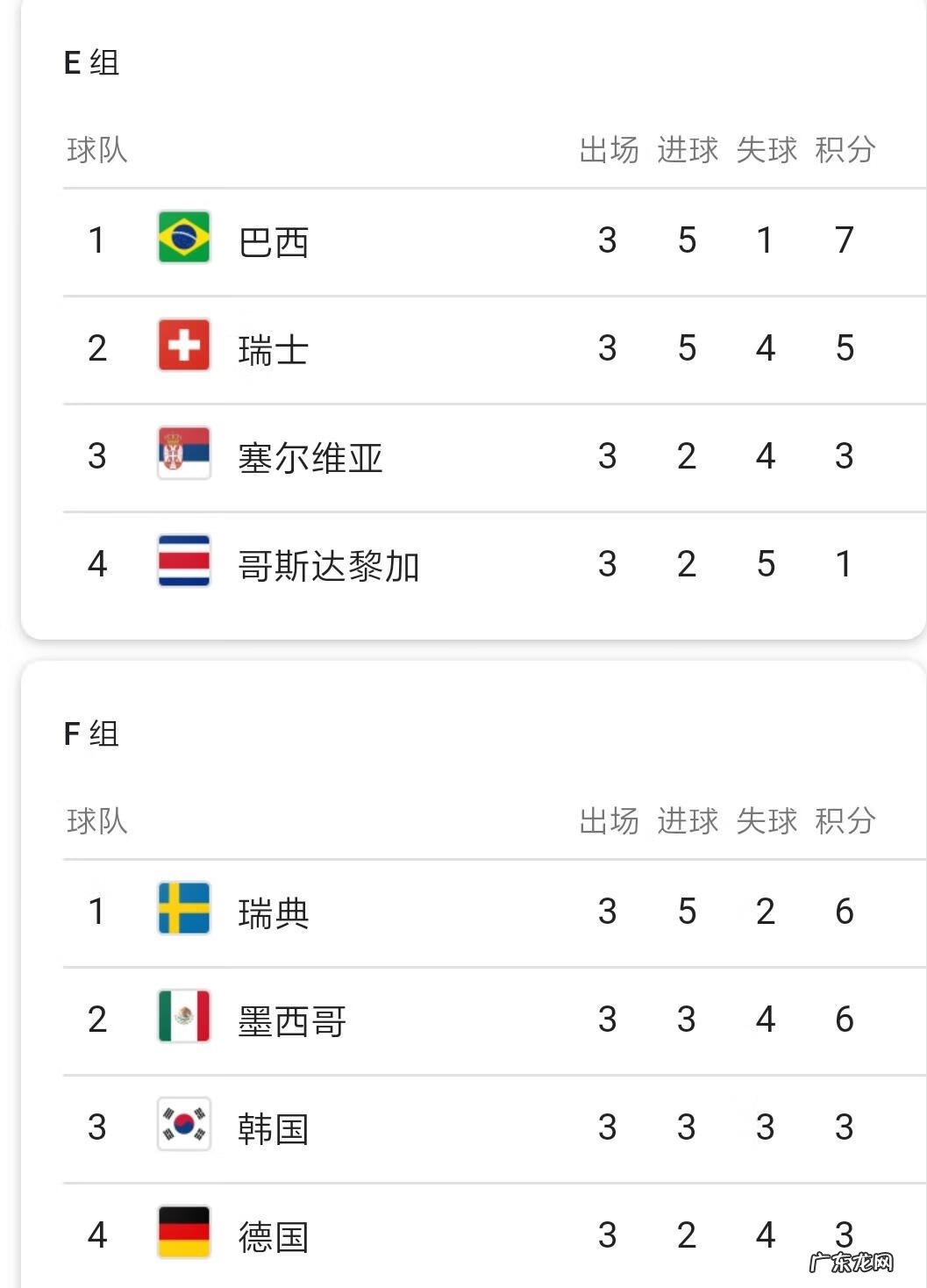This screenshot has width=927, height=1288.
Task: Click the Serbia flag icon
Action: point(184,453)
